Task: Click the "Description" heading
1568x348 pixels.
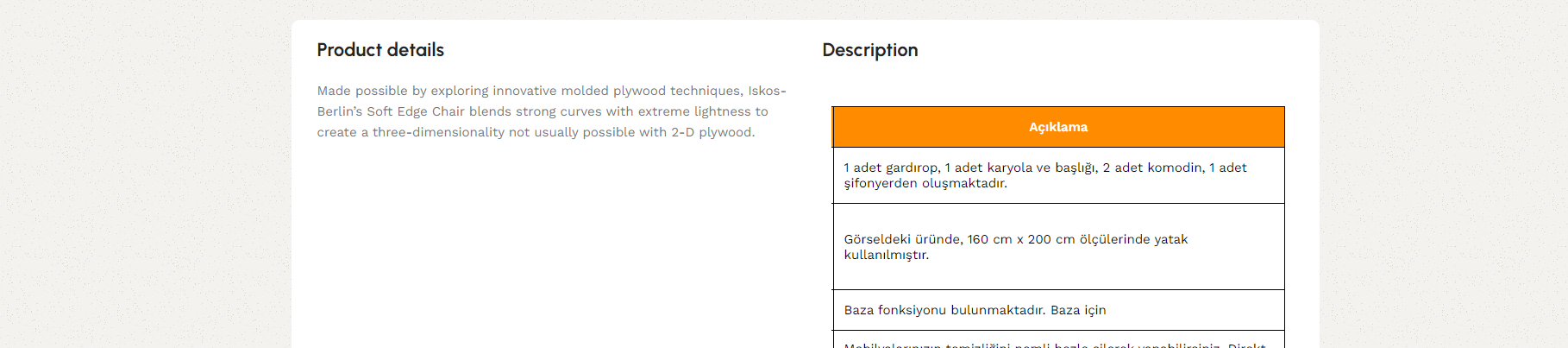Action: click(869, 50)
